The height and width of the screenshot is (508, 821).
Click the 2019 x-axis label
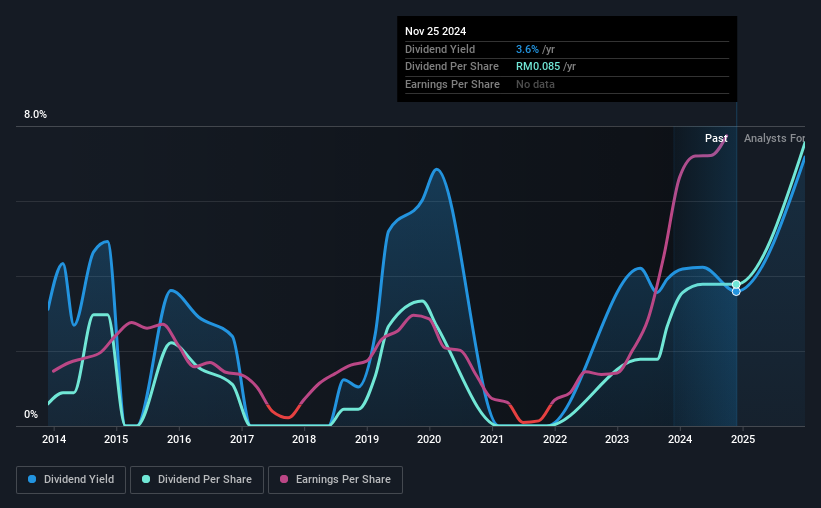(367, 439)
